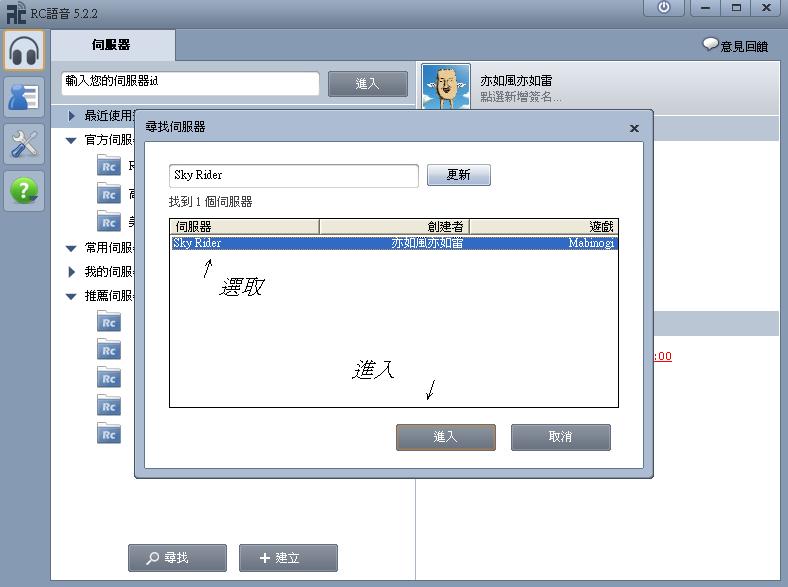The image size is (788, 587).
Task: Click the 意見回饋 feedback link
Action: pos(744,46)
